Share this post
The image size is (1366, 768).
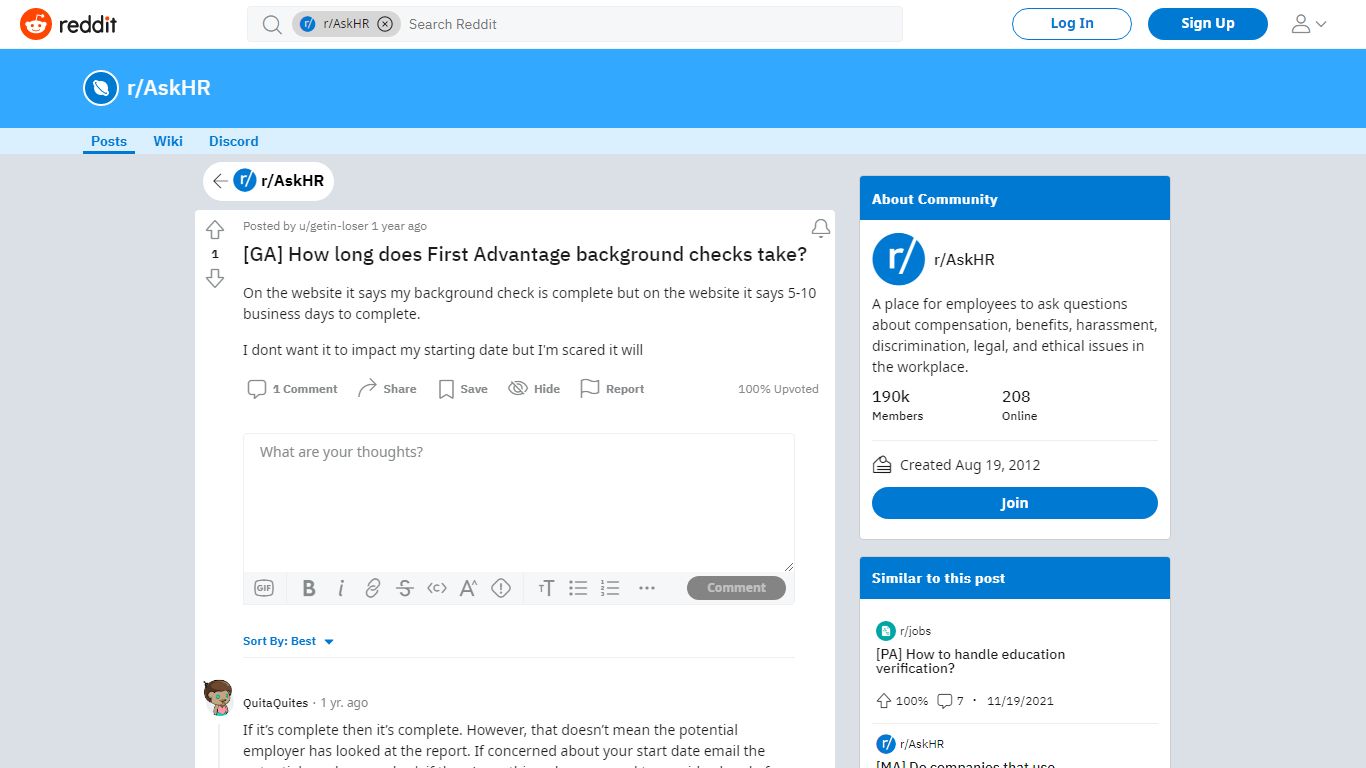coord(387,389)
